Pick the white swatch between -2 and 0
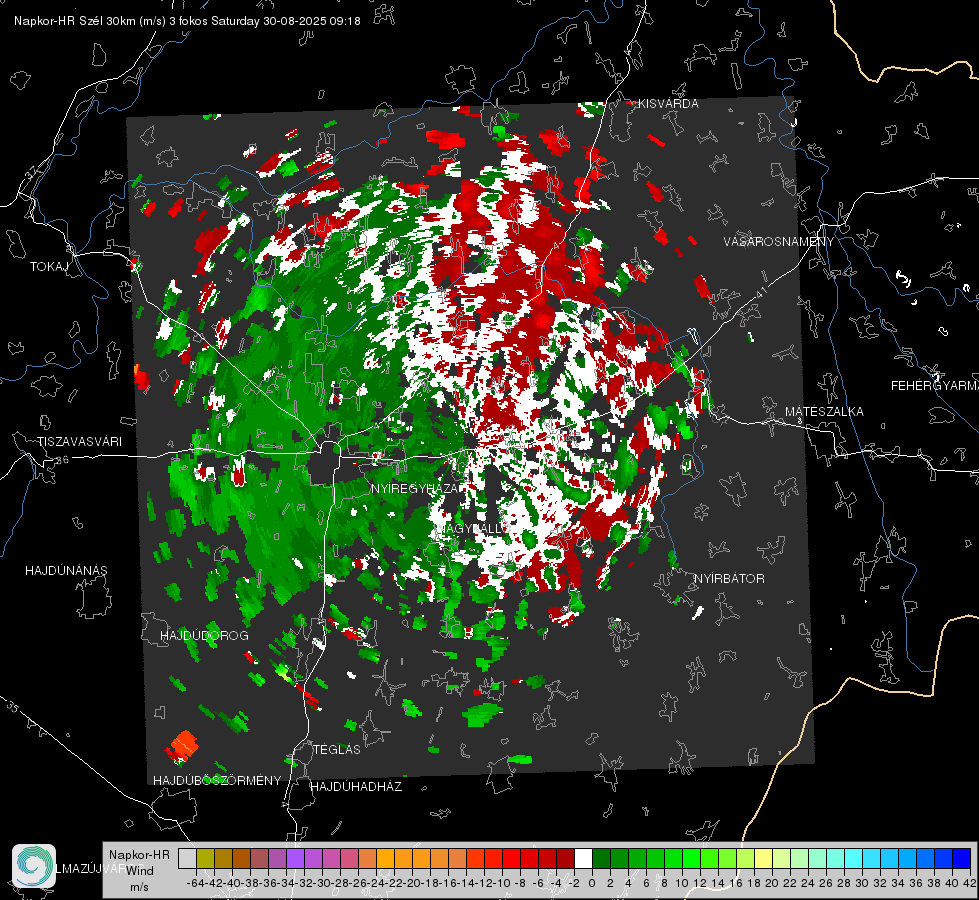The image size is (979, 900). point(583,858)
